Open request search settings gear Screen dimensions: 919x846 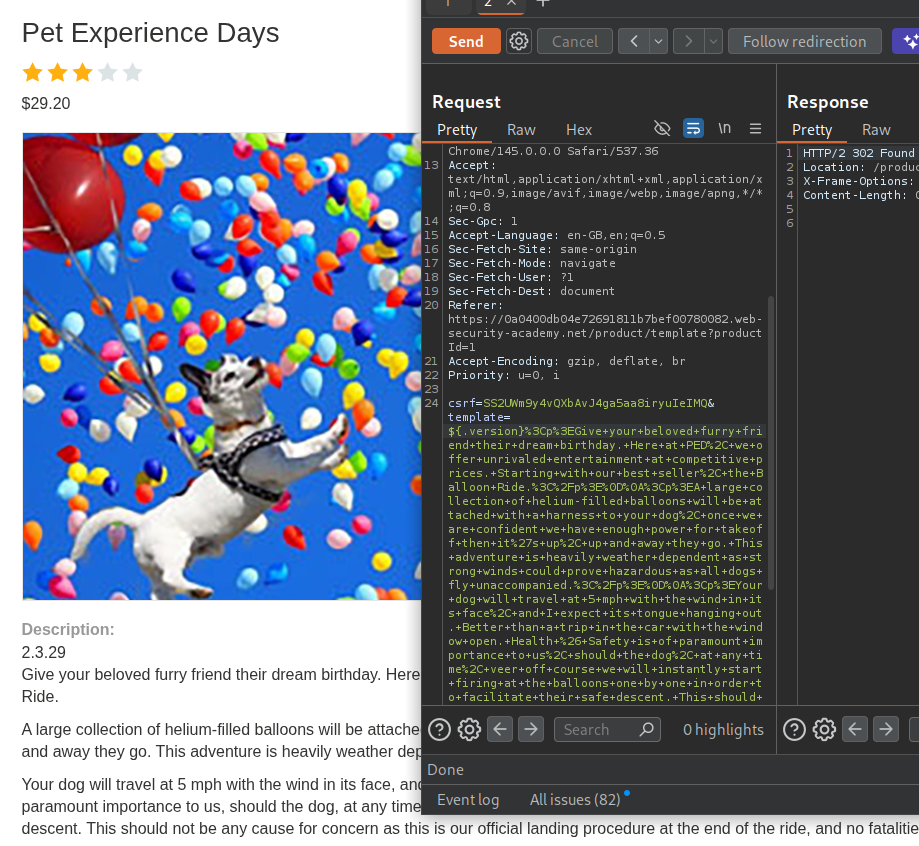click(469, 729)
